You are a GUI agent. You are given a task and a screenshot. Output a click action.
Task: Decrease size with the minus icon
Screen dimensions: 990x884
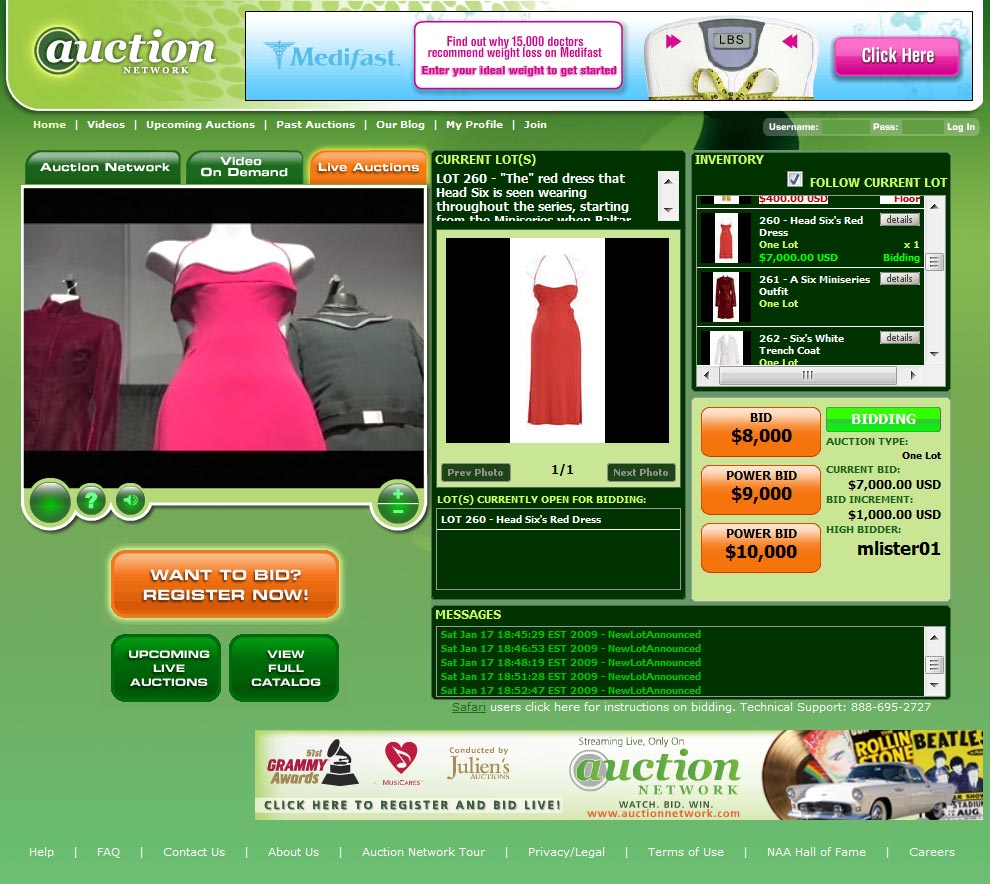(398, 511)
